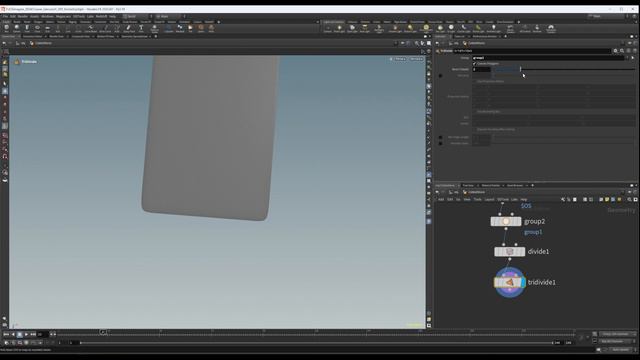Click the current frame number field

[43, 334]
